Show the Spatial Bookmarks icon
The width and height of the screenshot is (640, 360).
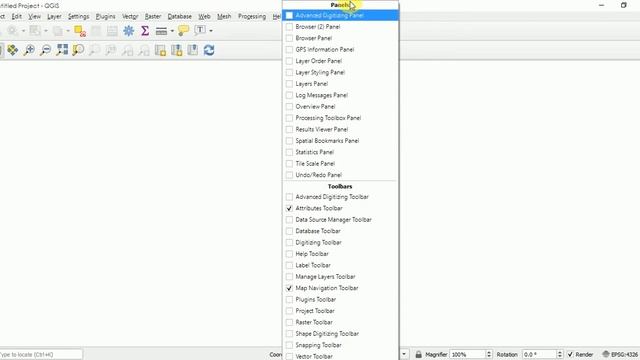tap(193, 50)
